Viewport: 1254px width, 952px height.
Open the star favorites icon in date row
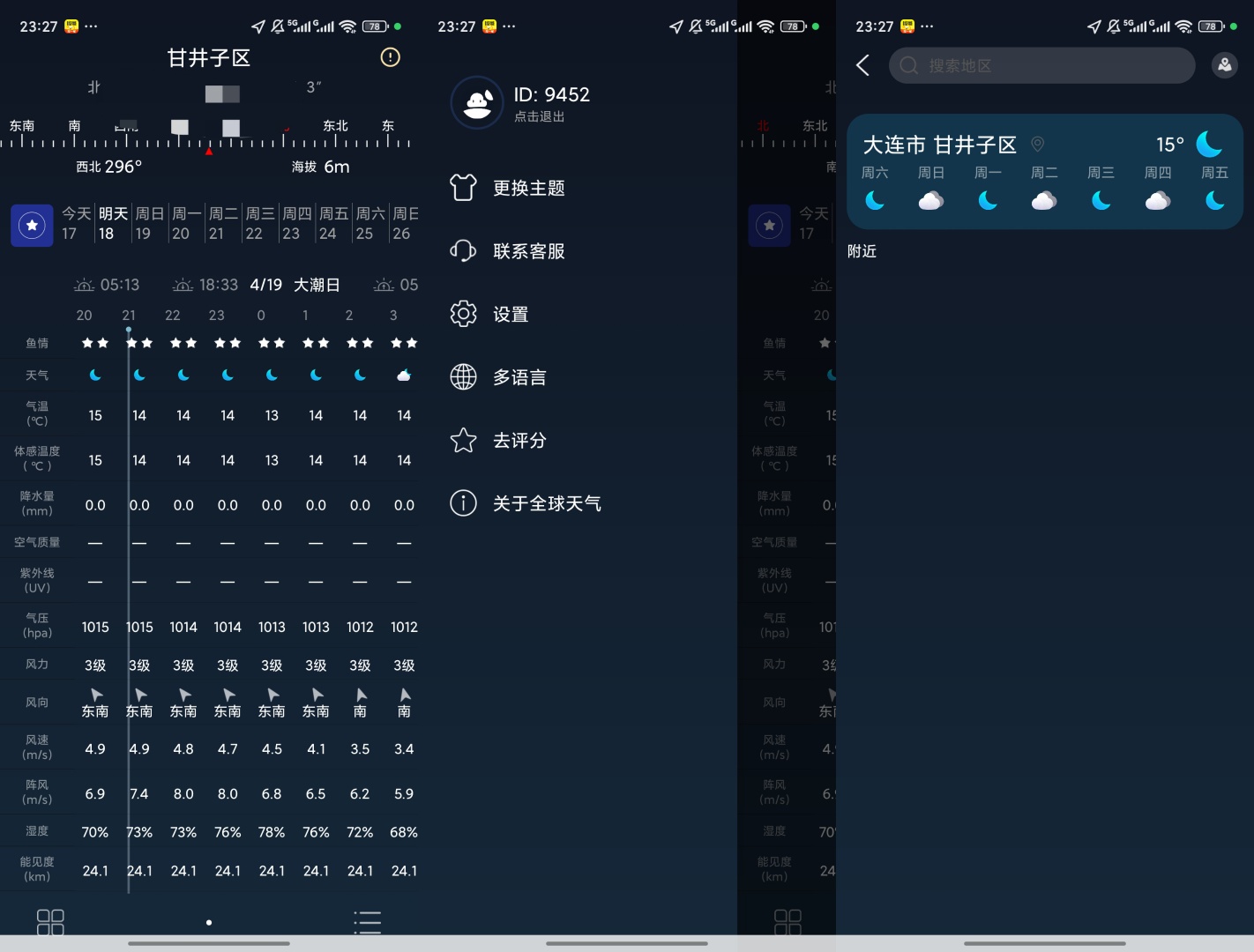(32, 225)
